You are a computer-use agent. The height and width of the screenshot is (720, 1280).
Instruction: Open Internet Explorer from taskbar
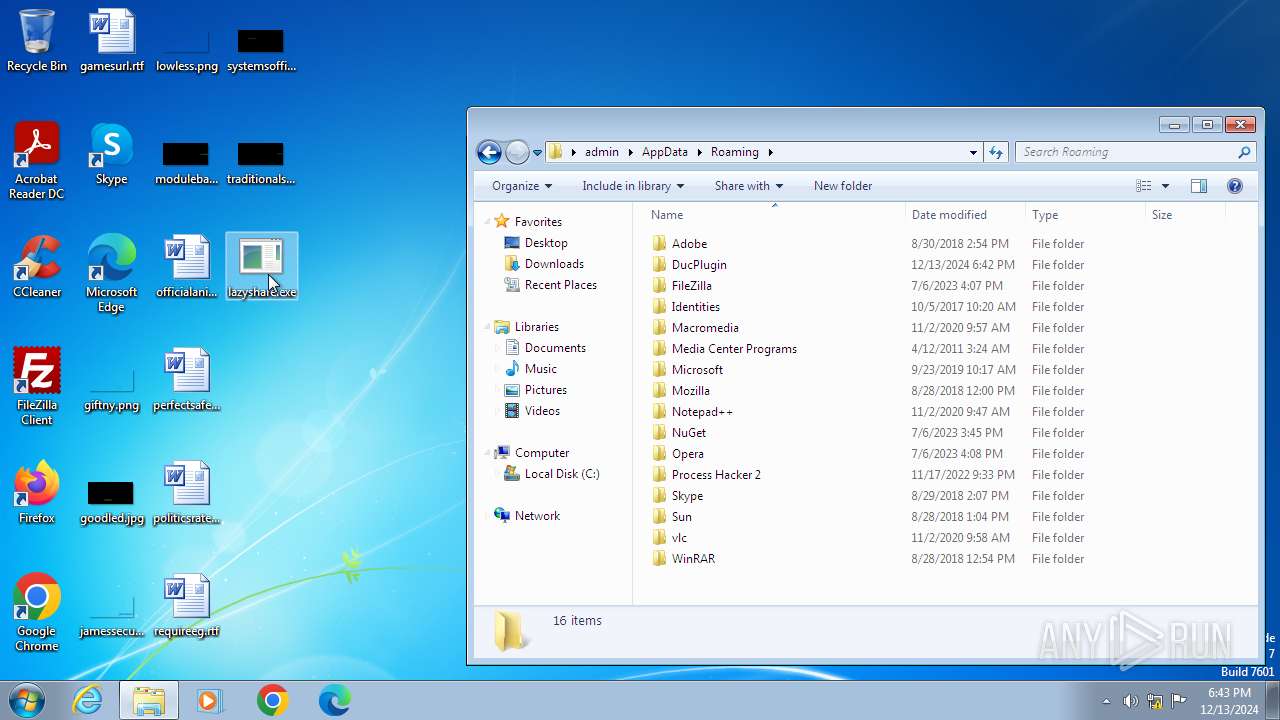pos(88,700)
